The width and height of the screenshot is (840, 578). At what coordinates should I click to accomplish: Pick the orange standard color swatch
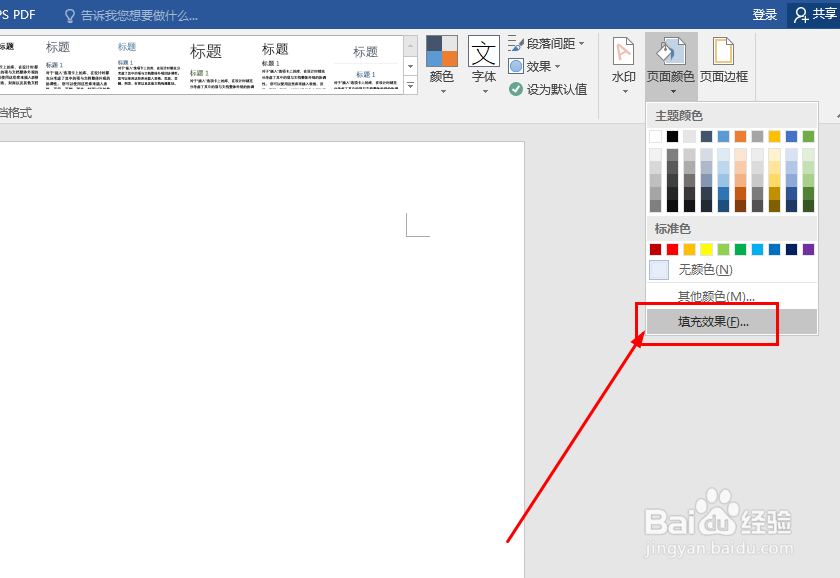coord(689,249)
